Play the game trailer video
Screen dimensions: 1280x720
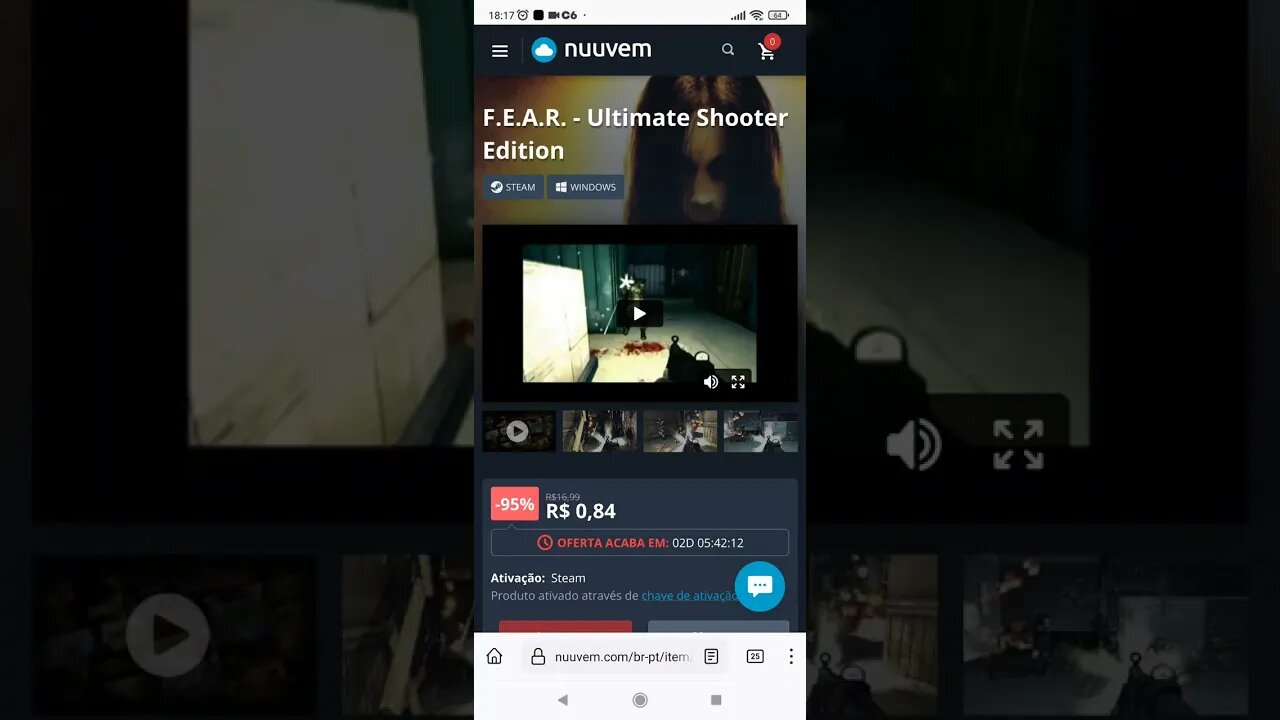pyautogui.click(x=639, y=313)
